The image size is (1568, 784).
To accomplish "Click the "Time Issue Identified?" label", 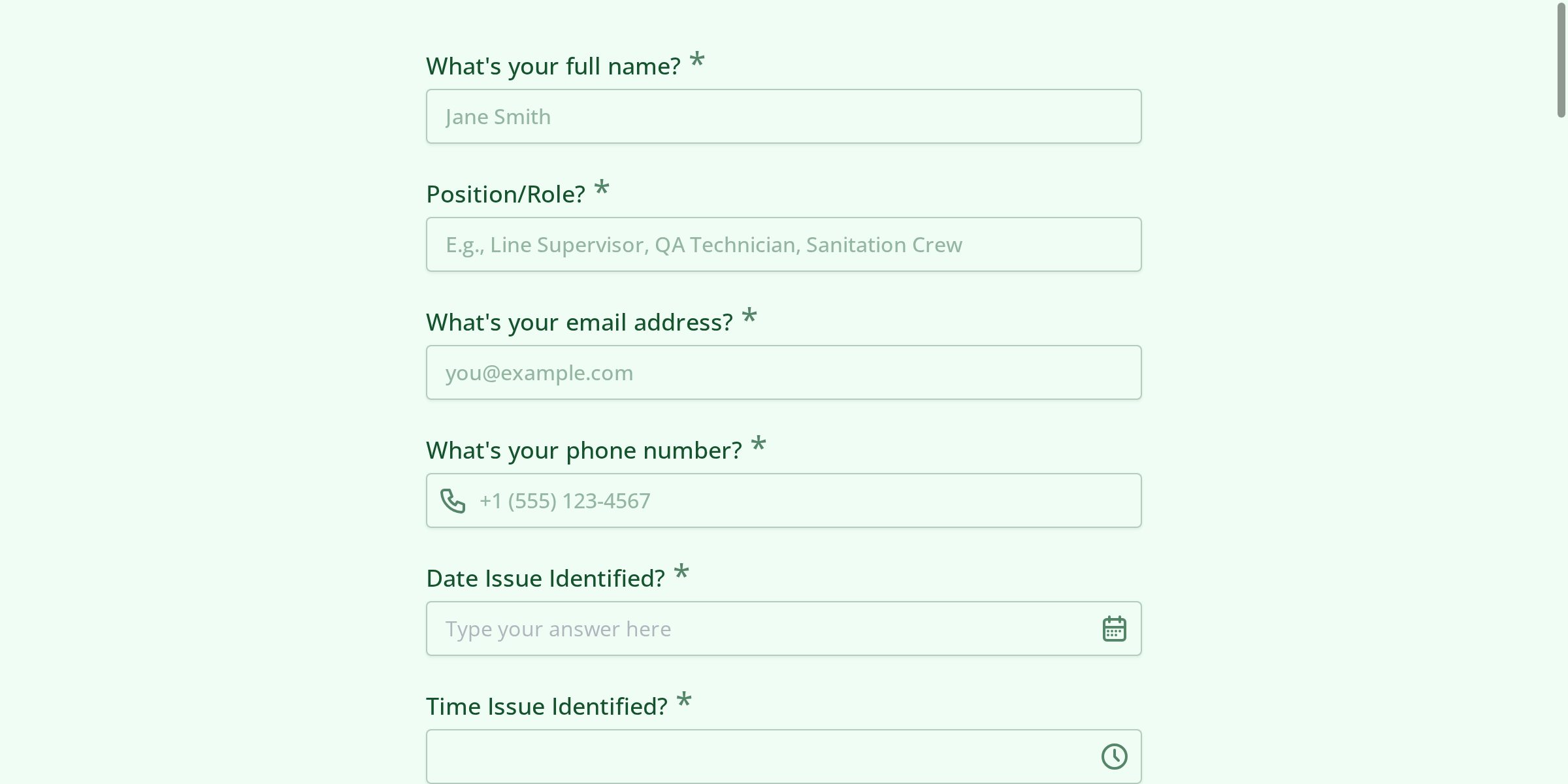I will click(546, 707).
